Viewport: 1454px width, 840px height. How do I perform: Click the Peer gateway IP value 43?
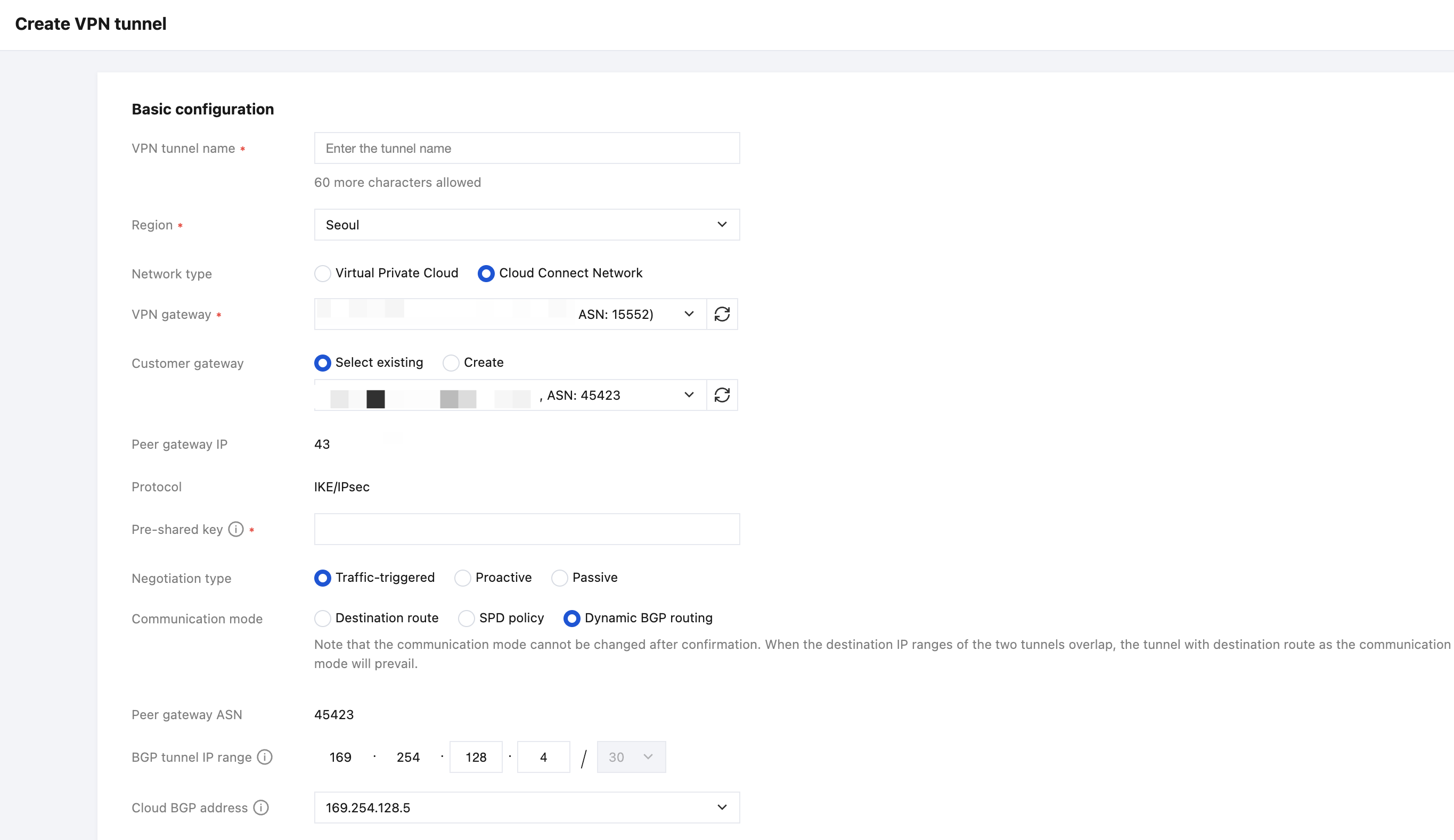(322, 444)
